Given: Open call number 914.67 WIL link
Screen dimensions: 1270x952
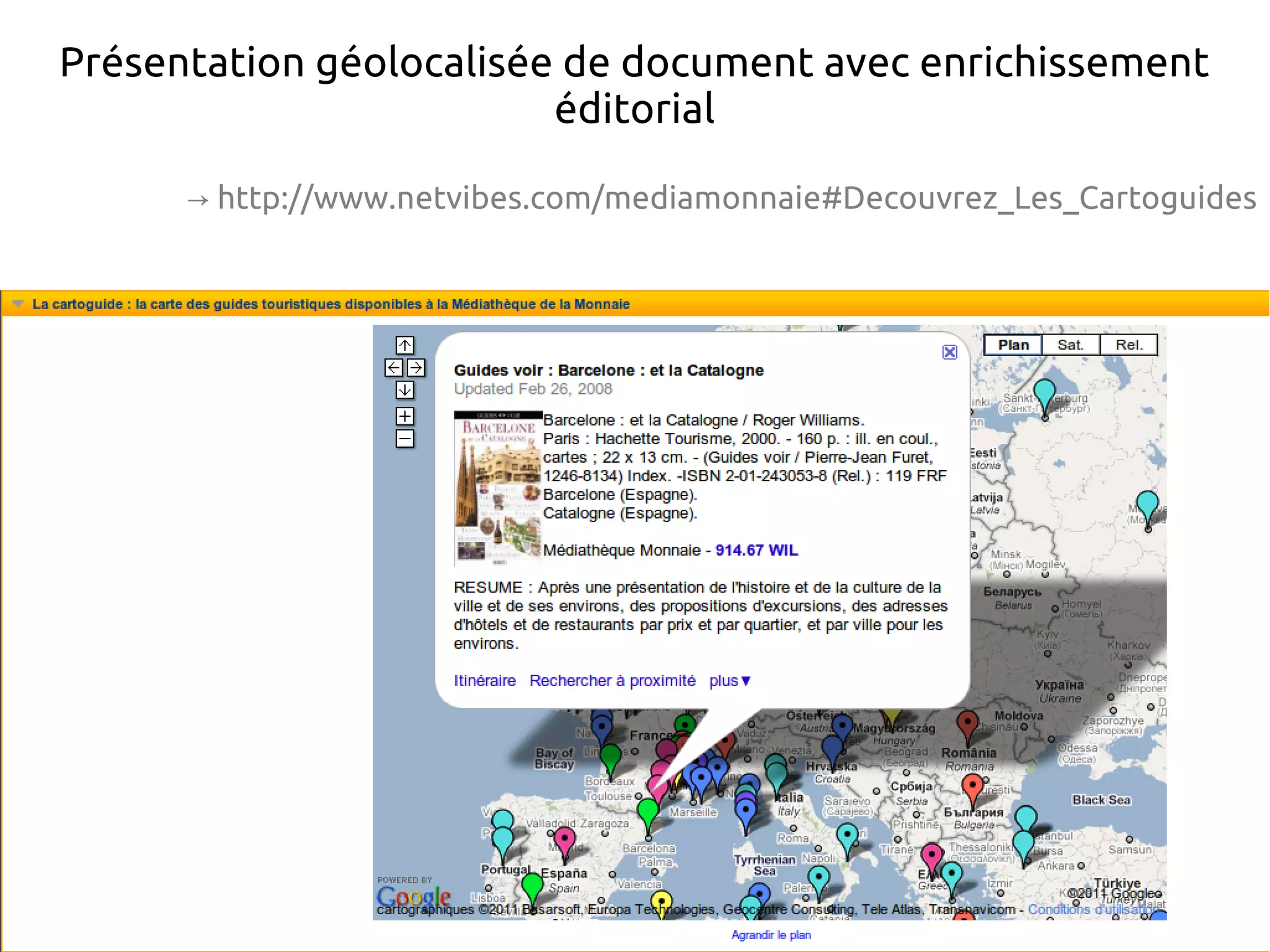Looking at the screenshot, I should click(757, 550).
